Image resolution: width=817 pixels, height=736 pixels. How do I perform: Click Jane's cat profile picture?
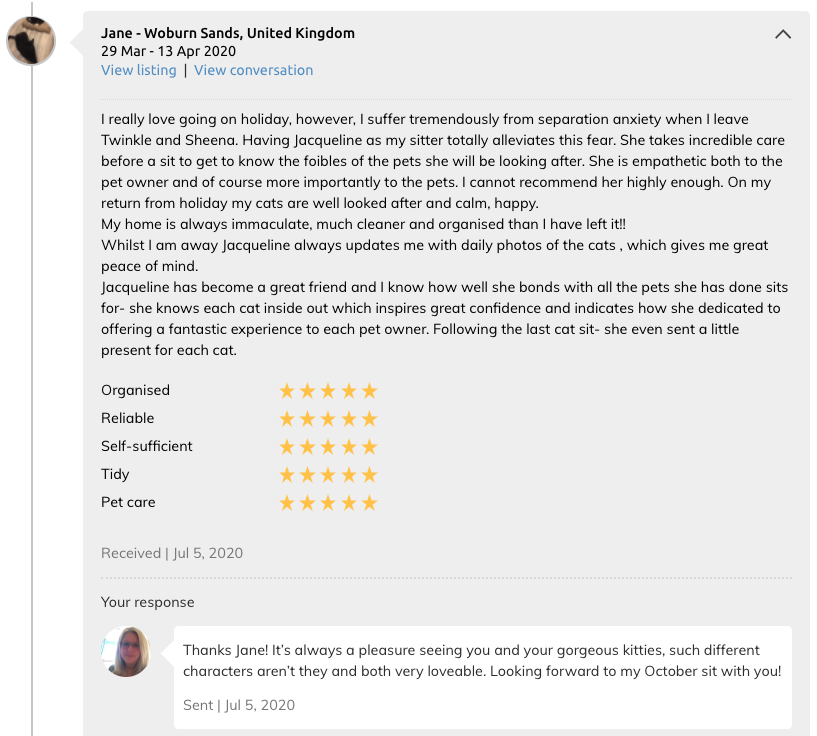tap(31, 41)
